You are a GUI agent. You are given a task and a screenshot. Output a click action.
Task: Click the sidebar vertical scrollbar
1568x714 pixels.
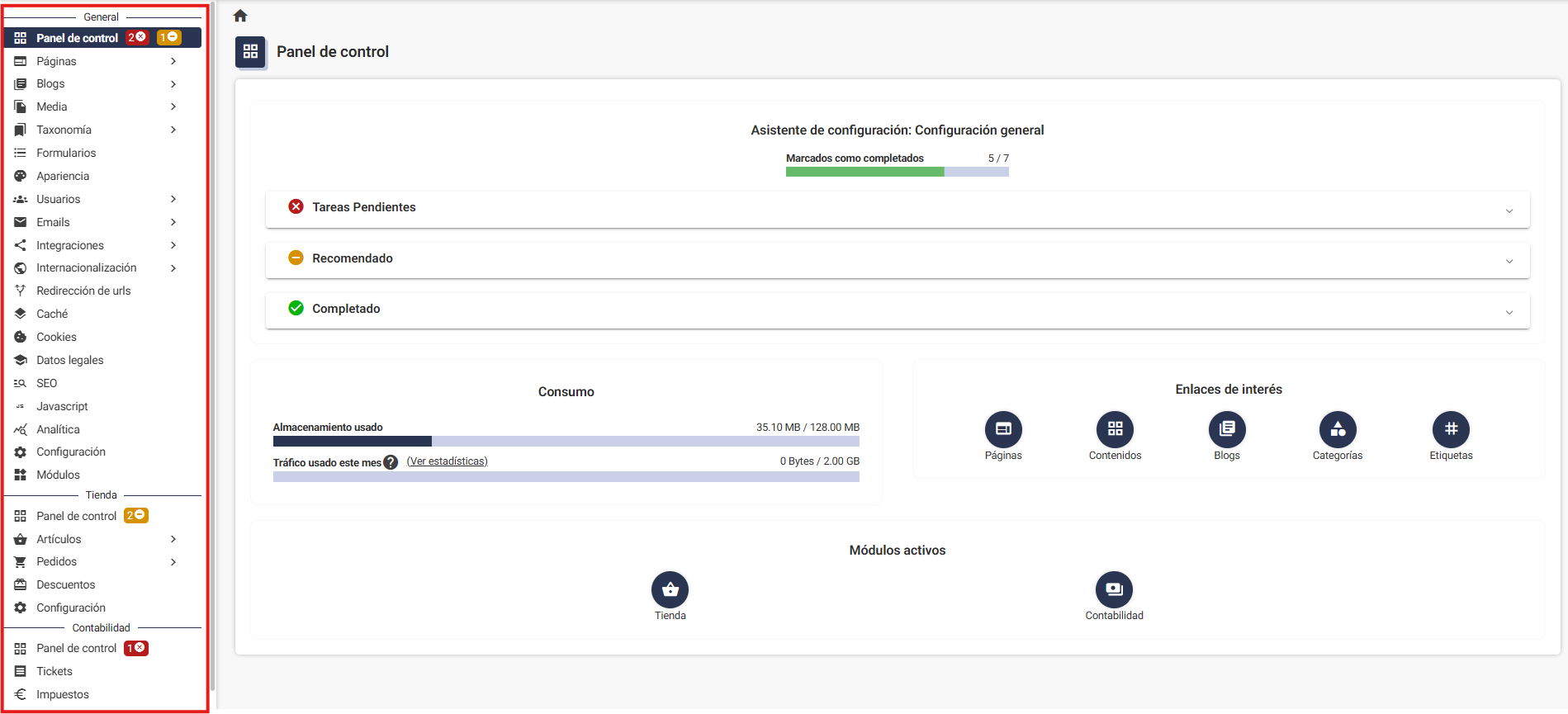[x=212, y=347]
